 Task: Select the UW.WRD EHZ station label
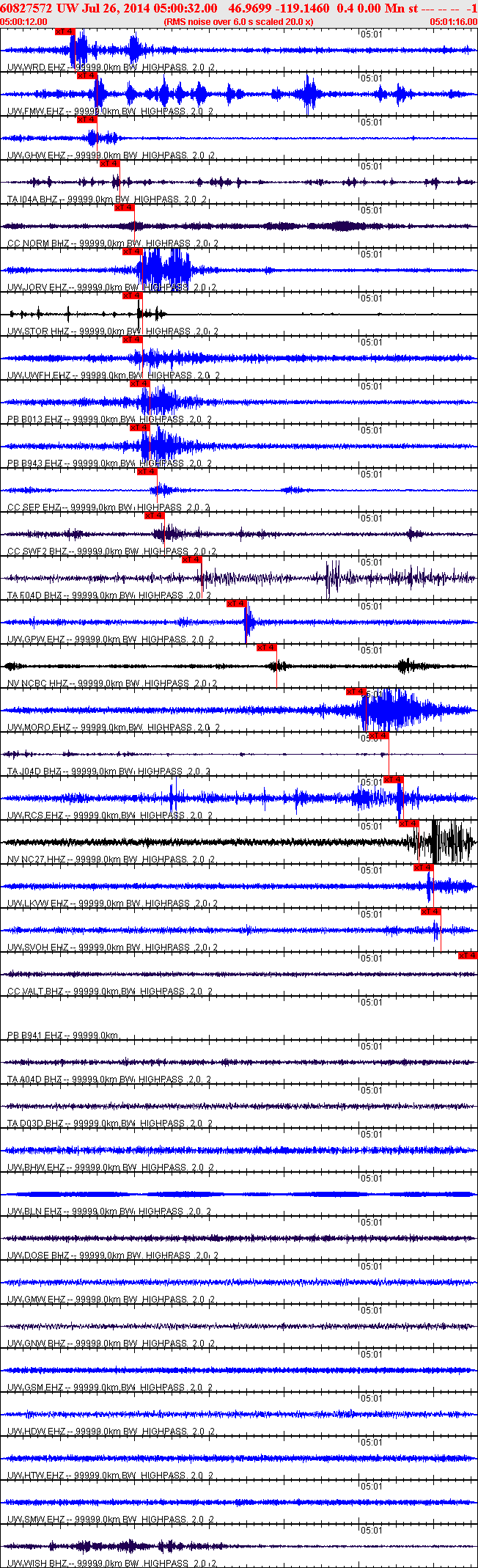point(110,67)
